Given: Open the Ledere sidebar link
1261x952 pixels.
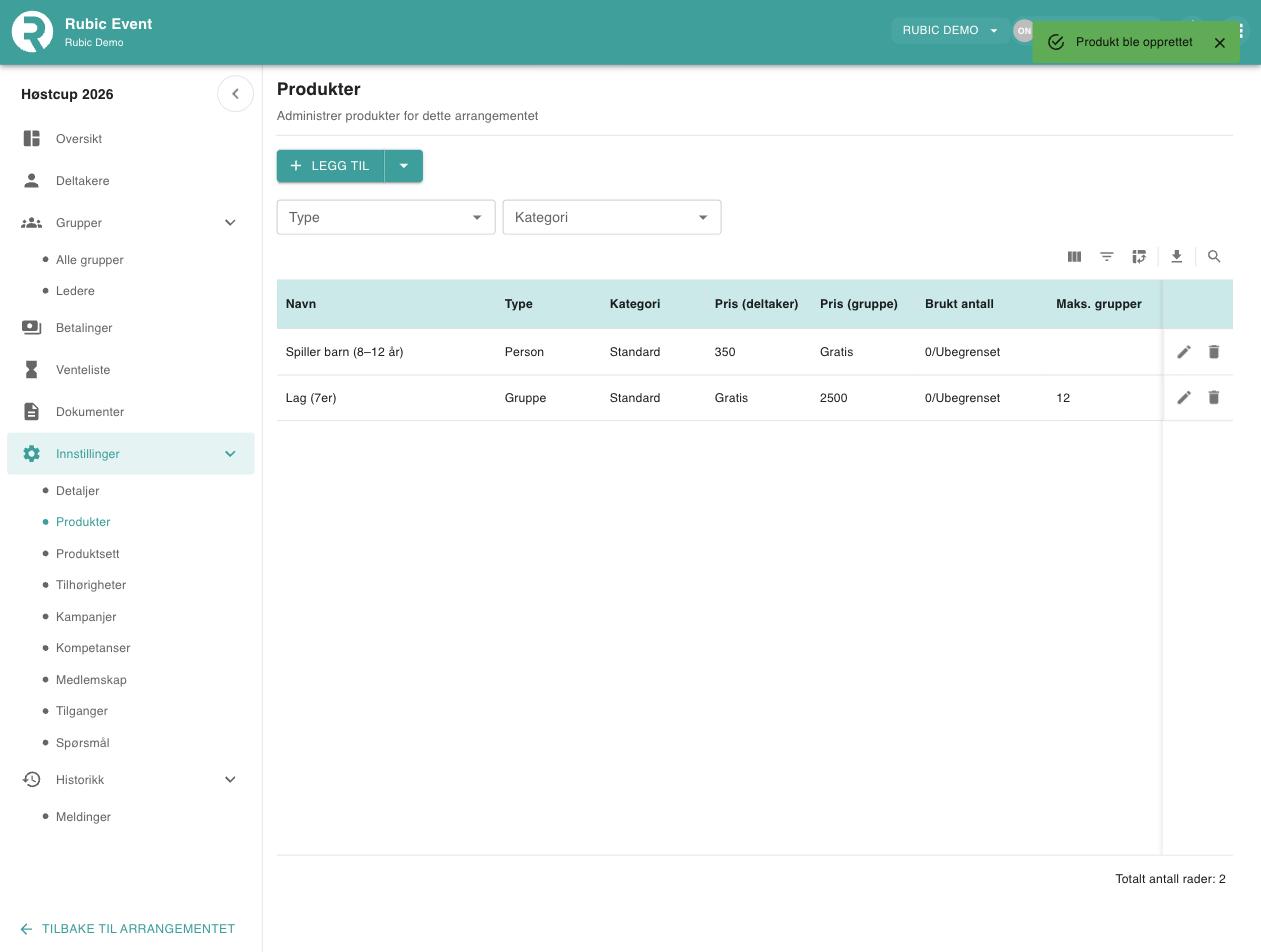Looking at the screenshot, I should 75,291.
